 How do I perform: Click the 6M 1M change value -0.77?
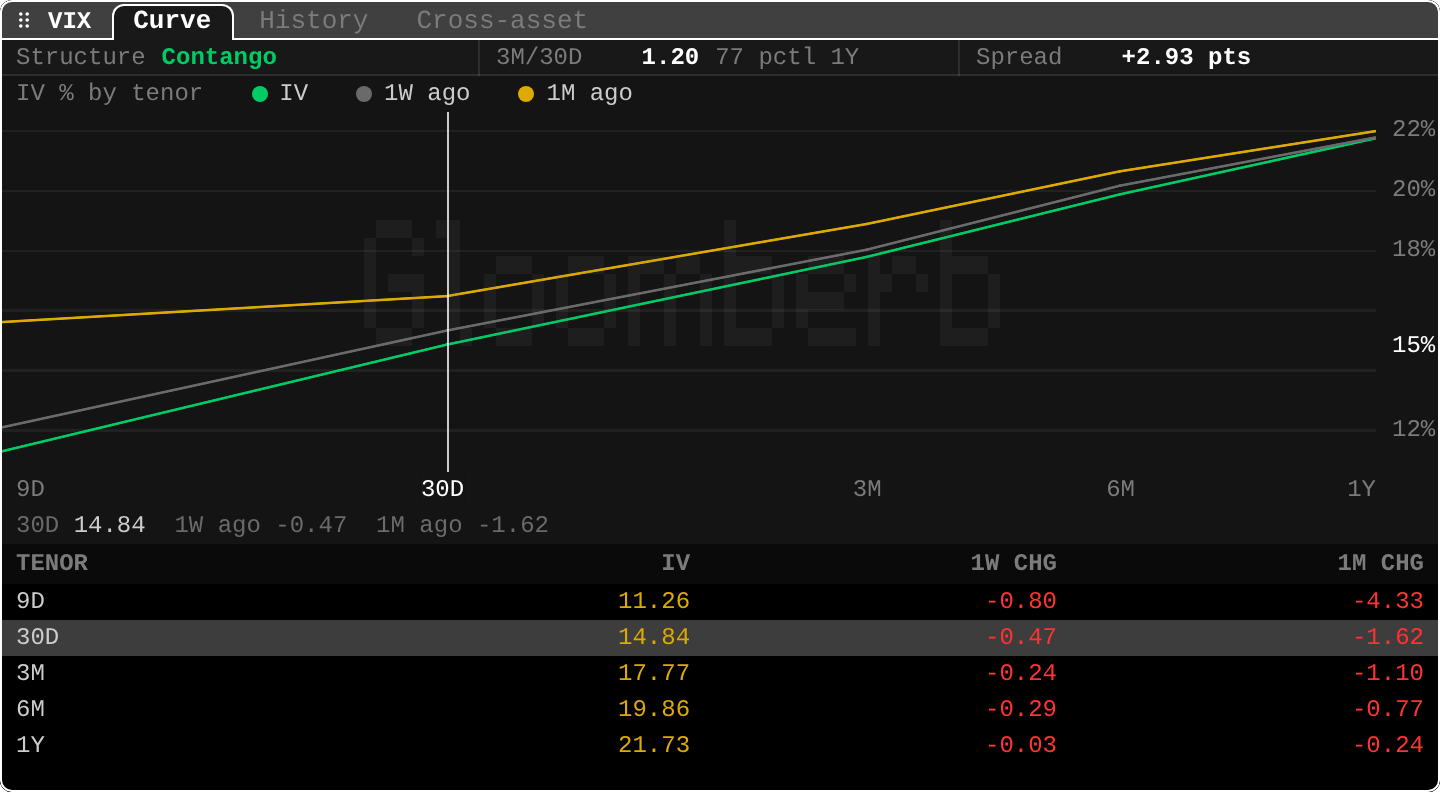coord(1388,710)
